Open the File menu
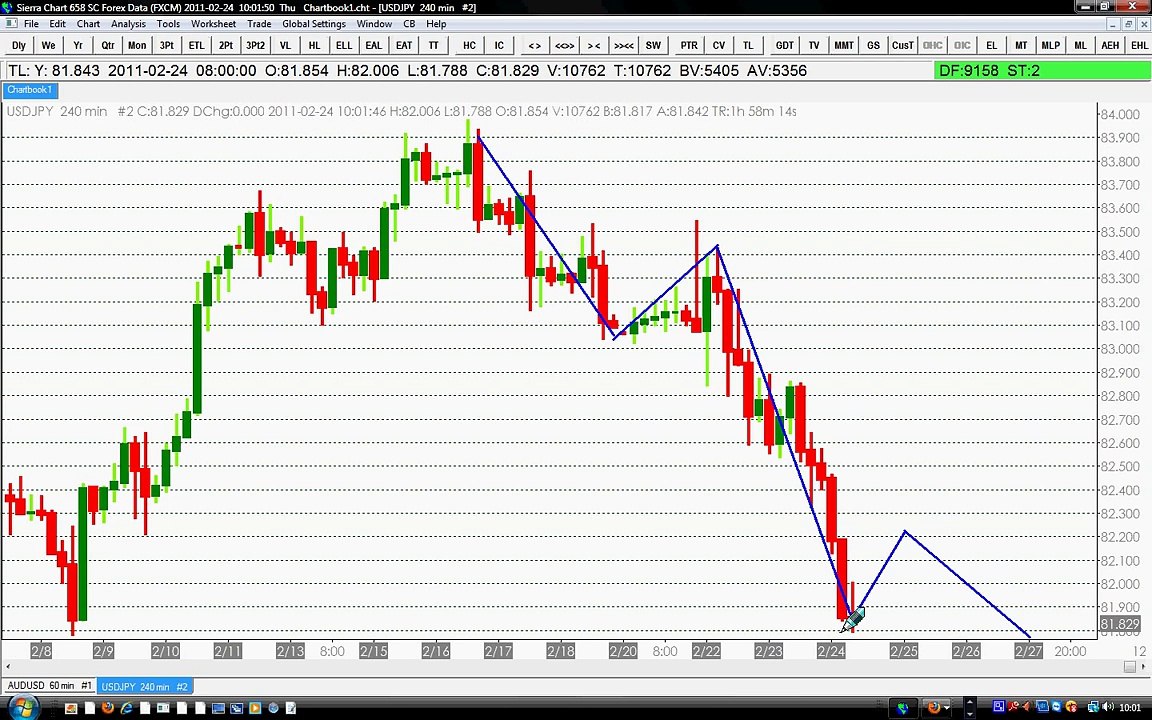Viewport: 1152px width, 720px height. pyautogui.click(x=31, y=24)
